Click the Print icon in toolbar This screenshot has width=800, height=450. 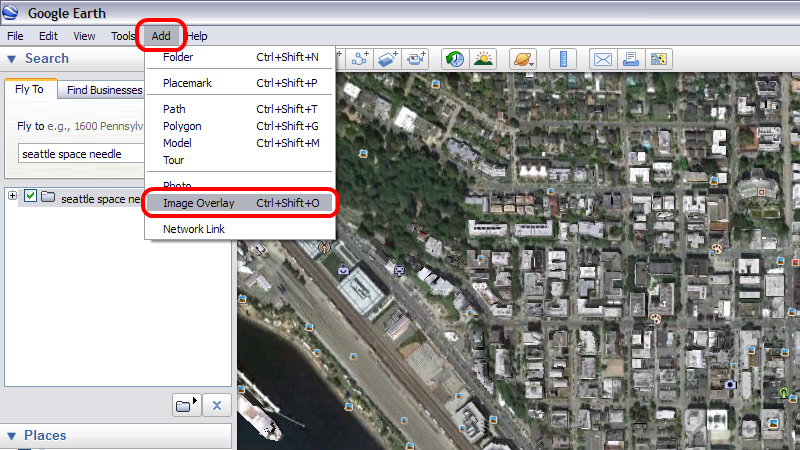[631, 59]
